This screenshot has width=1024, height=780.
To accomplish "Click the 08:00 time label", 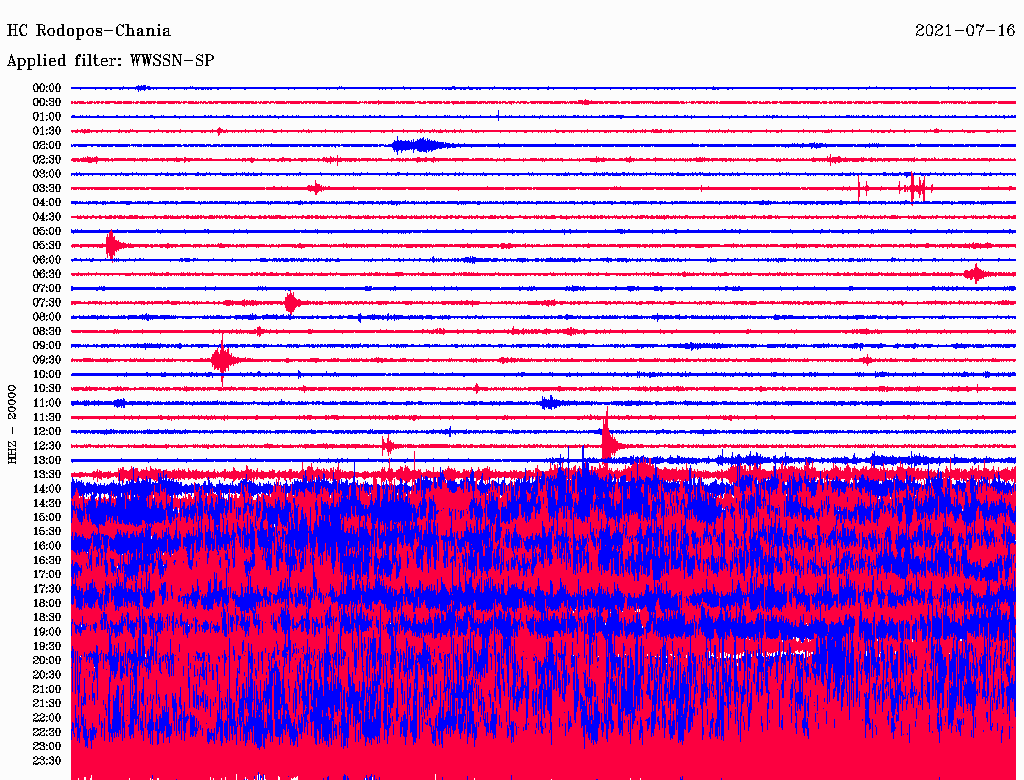I will 47,317.
